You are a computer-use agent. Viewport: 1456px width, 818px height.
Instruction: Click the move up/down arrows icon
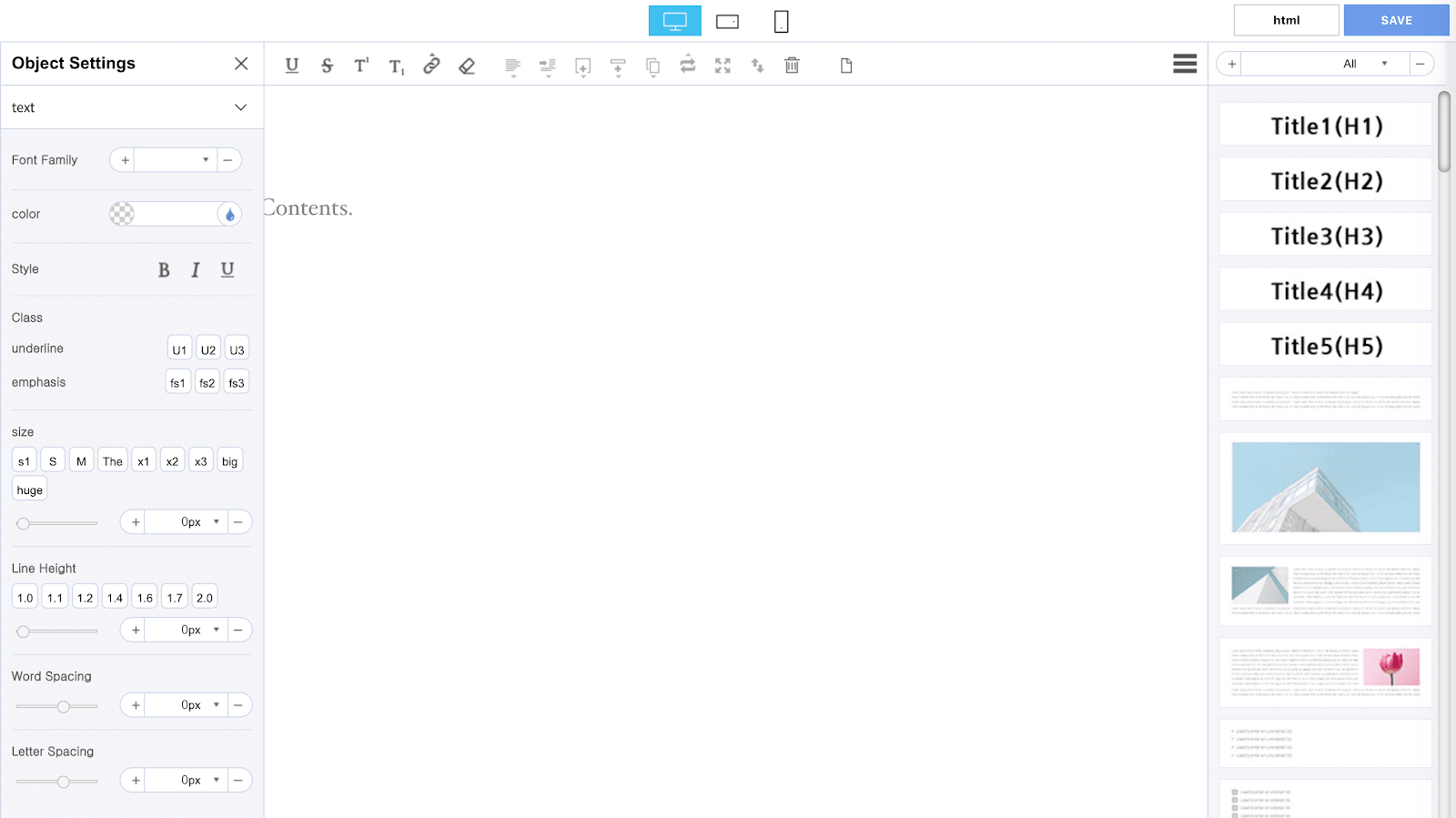pyautogui.click(x=757, y=66)
